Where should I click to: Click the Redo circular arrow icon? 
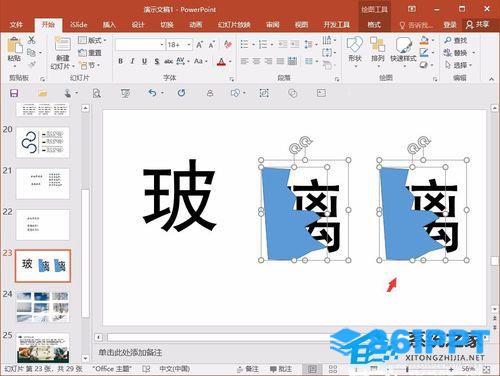tap(181, 93)
